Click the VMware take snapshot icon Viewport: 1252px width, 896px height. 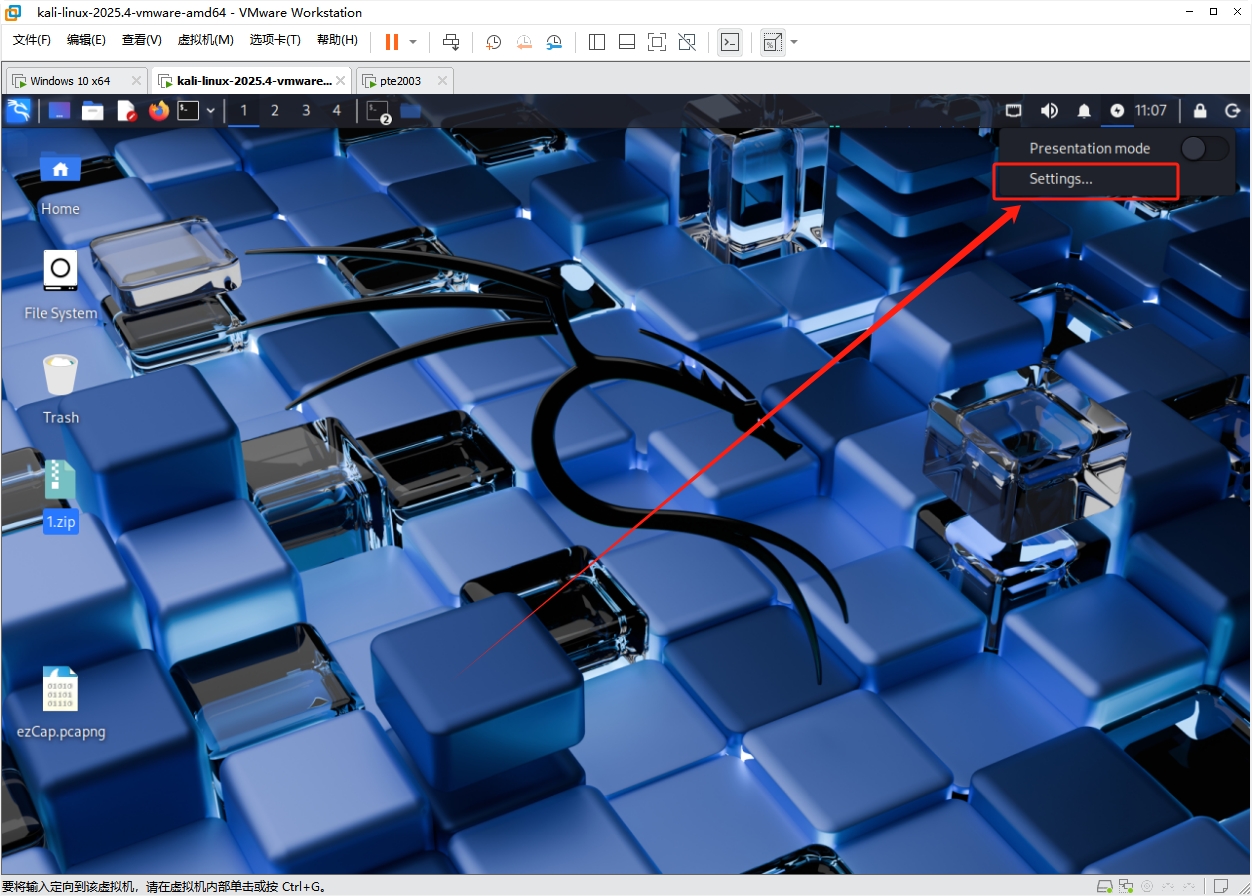coord(493,42)
